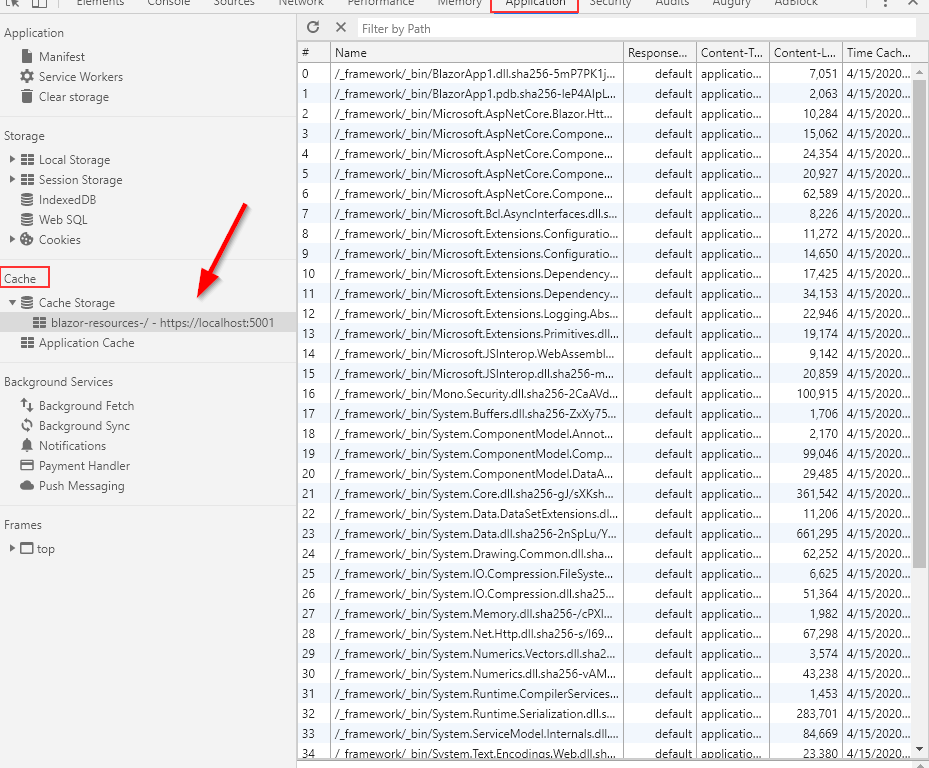Open the Manifest section
The width and height of the screenshot is (929, 768).
61,57
